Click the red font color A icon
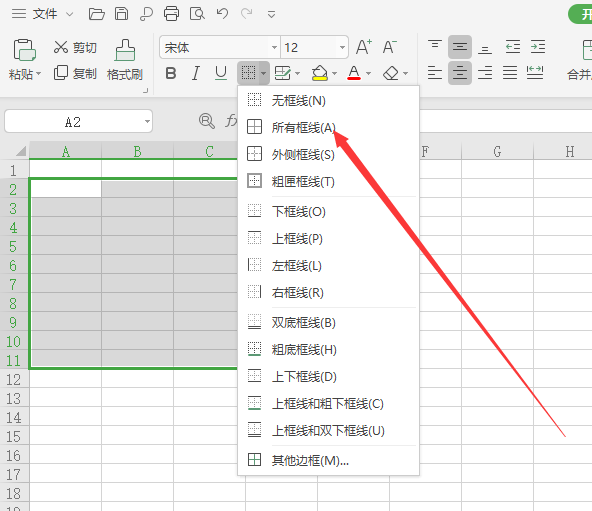592x511 pixels. click(x=354, y=73)
